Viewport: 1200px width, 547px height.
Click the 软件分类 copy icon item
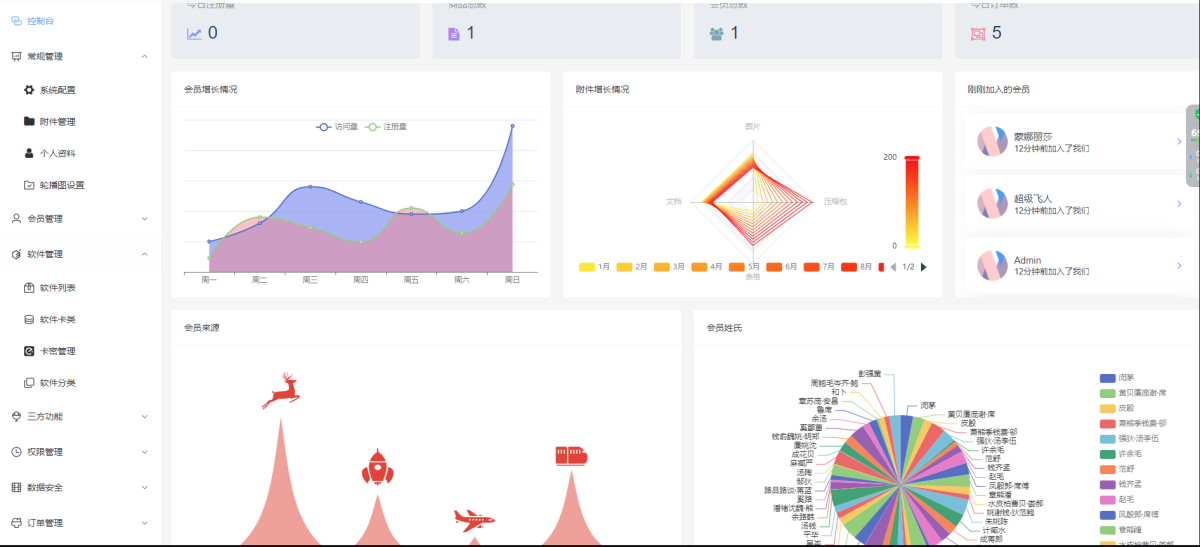[x=29, y=383]
